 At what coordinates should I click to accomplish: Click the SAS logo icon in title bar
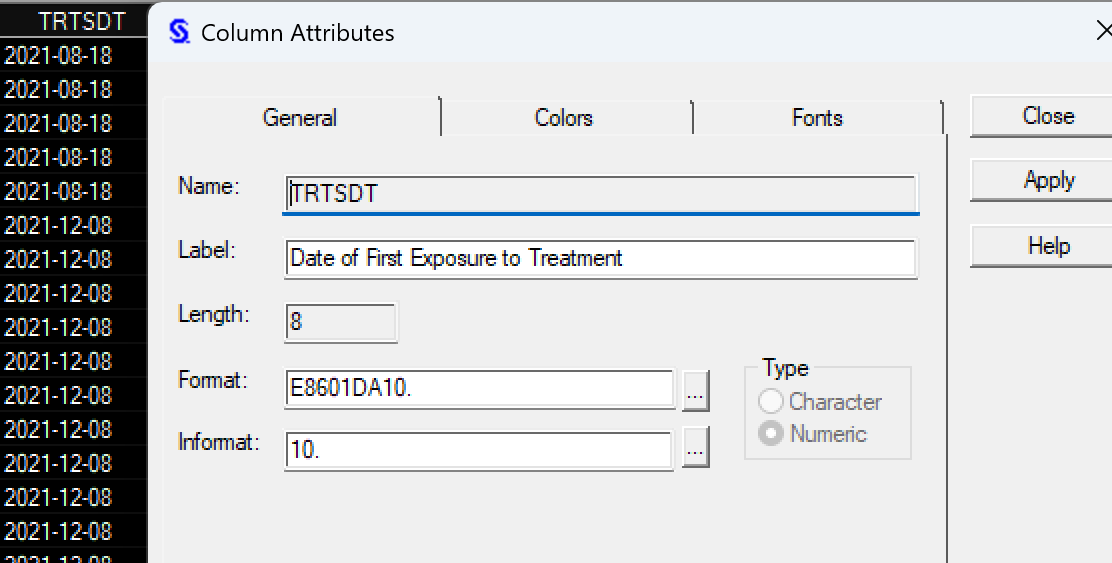[x=179, y=32]
